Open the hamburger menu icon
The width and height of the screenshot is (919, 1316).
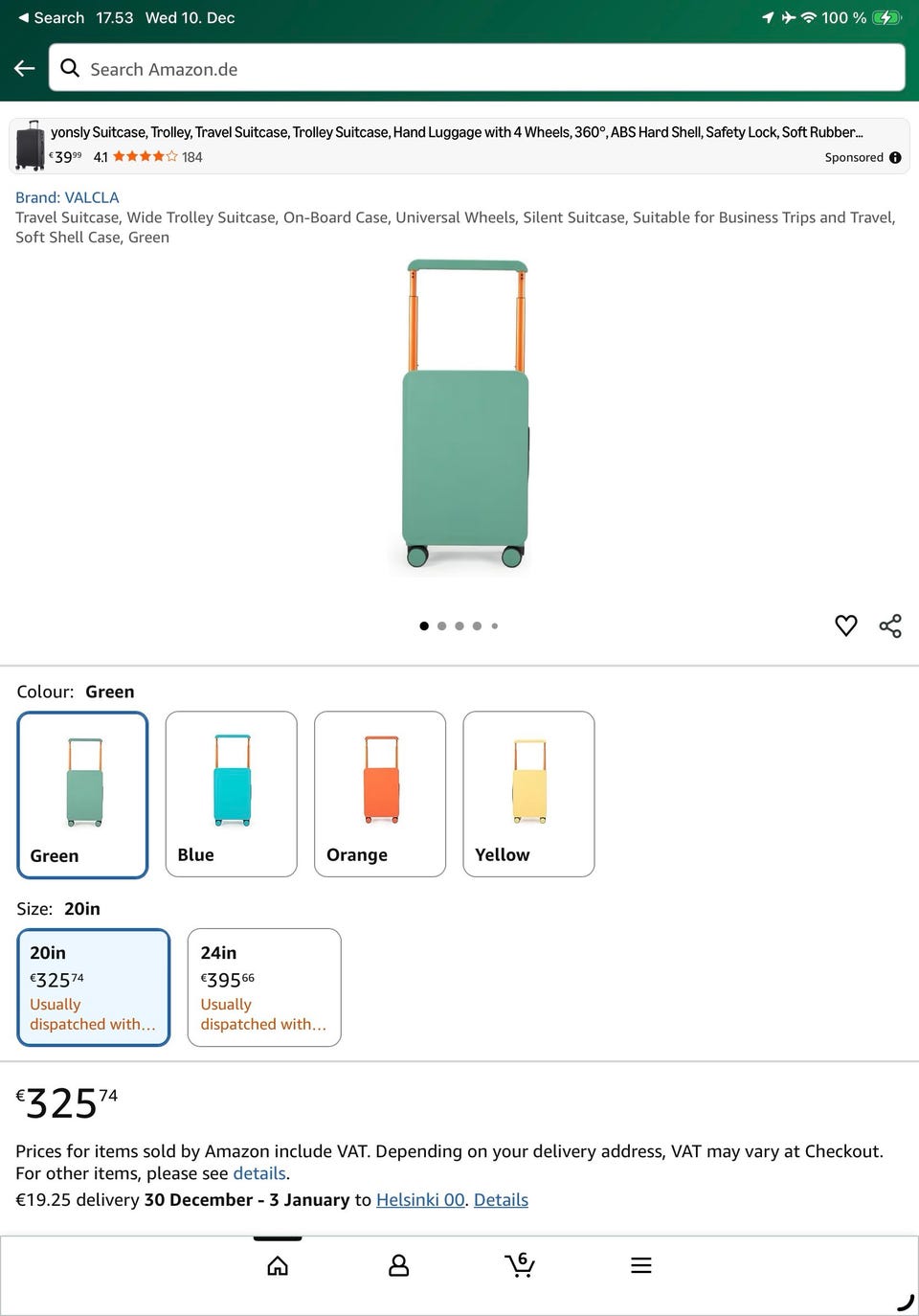[641, 1266]
